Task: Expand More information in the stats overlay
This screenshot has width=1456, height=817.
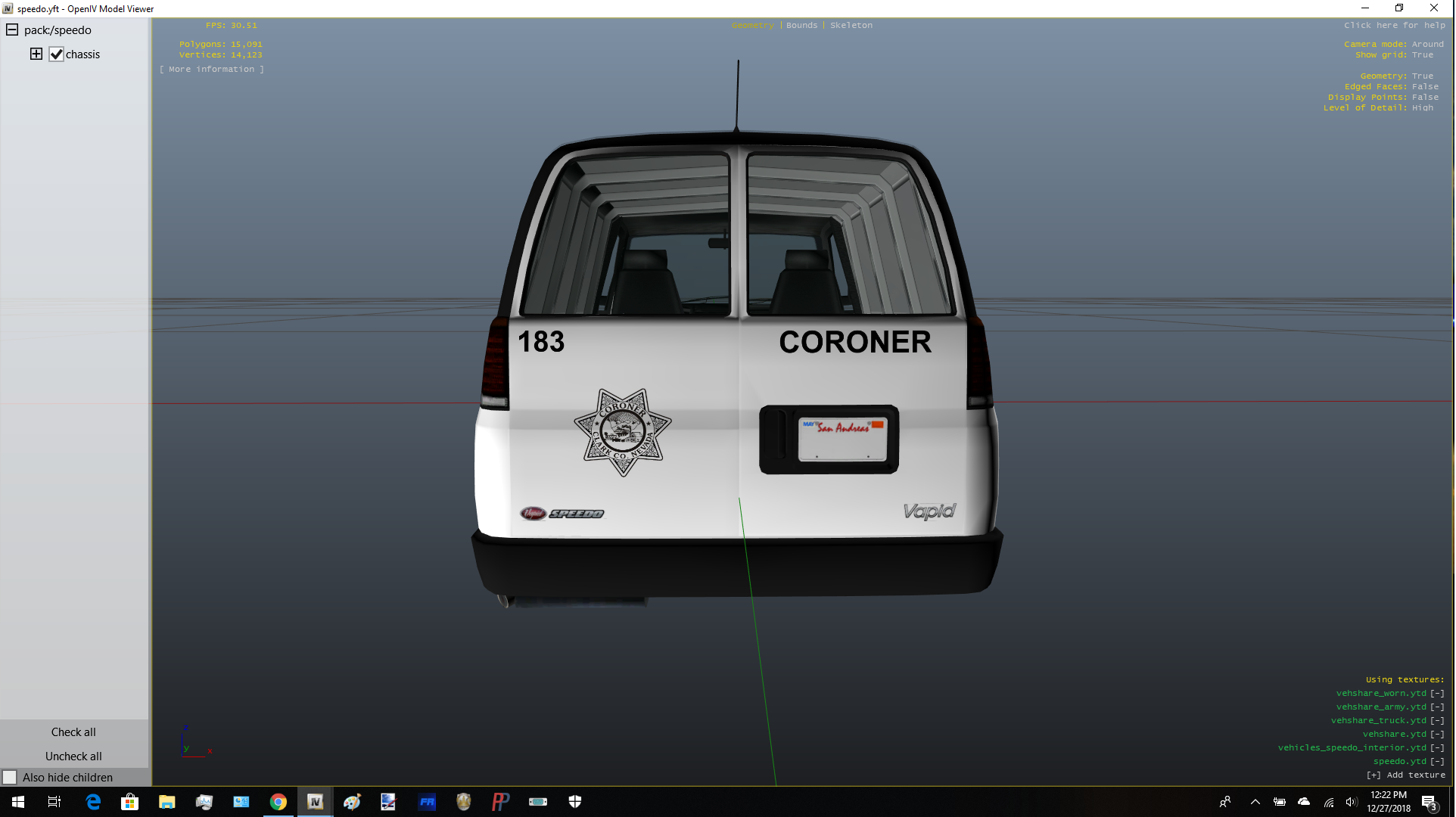Action: [212, 70]
